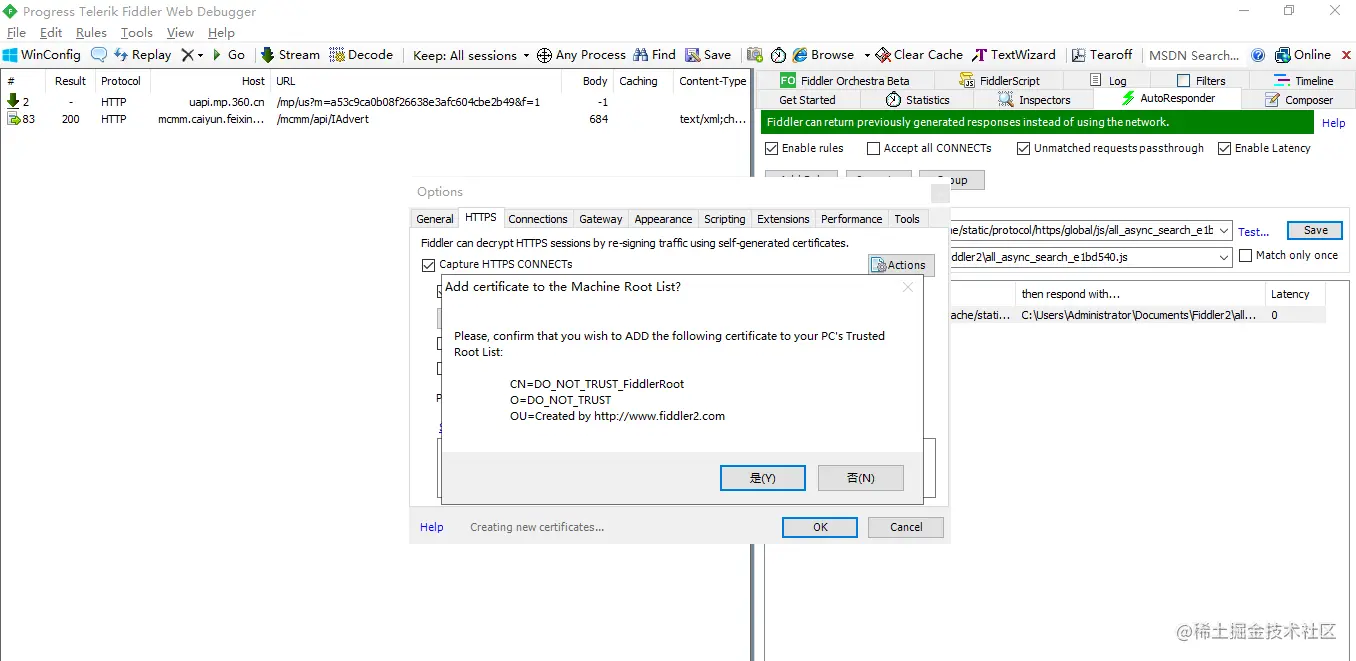Check Accept all CONNECTs checkbox
The width and height of the screenshot is (1356, 661).
click(x=873, y=148)
